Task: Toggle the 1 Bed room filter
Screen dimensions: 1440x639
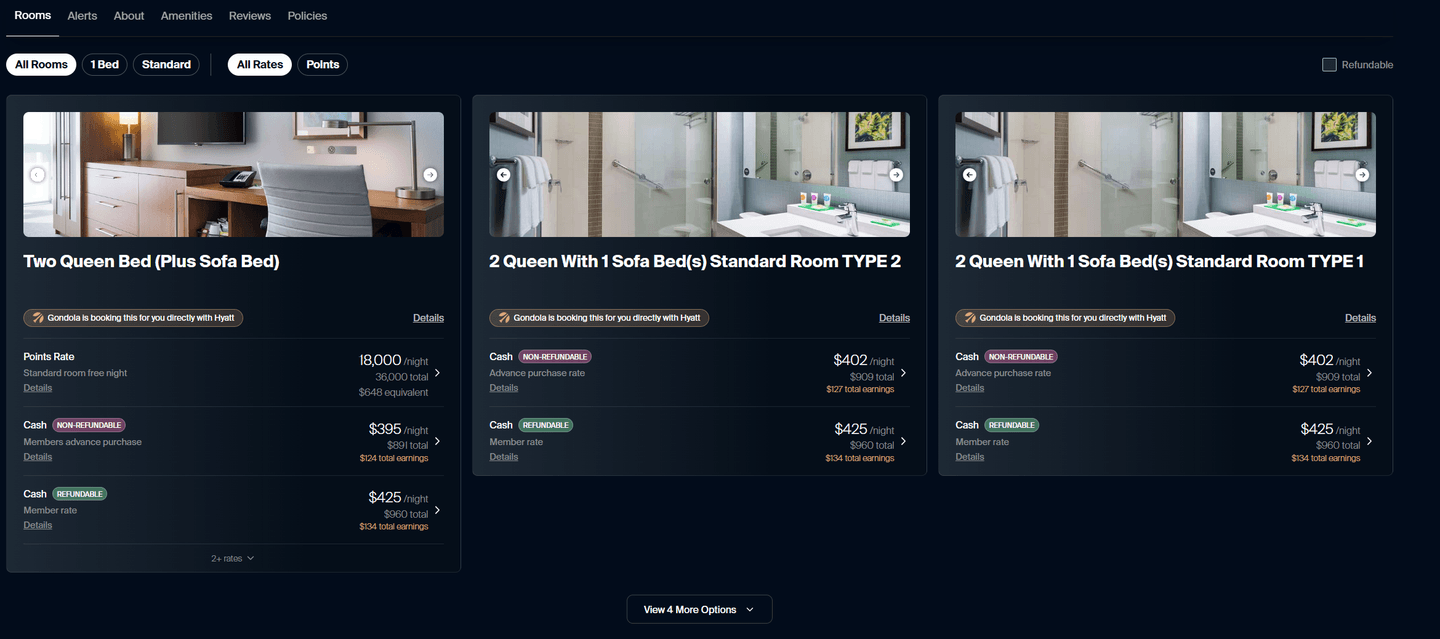Action: (104, 65)
